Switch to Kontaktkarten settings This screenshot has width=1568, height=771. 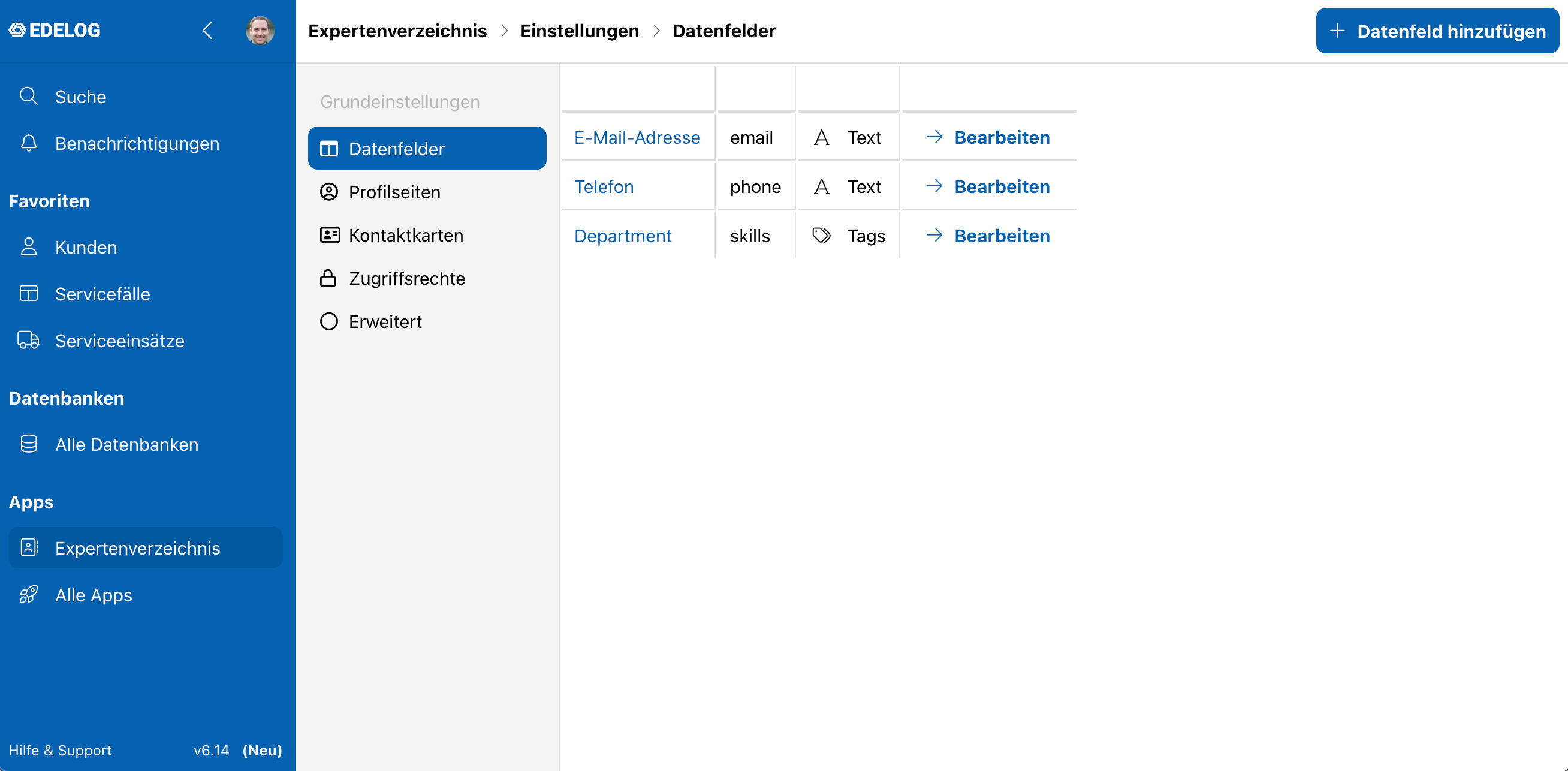click(x=427, y=235)
